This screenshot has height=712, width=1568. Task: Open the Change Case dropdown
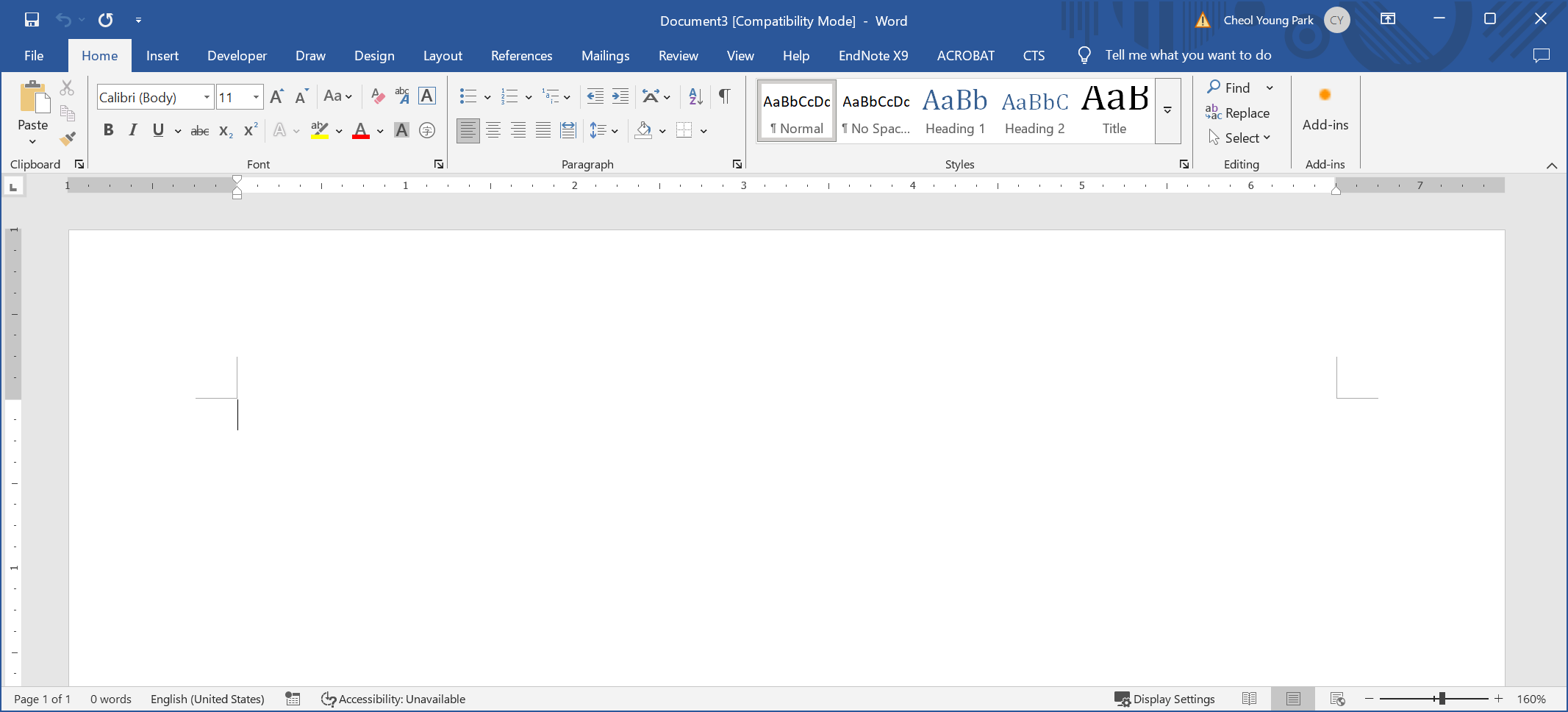coord(338,96)
